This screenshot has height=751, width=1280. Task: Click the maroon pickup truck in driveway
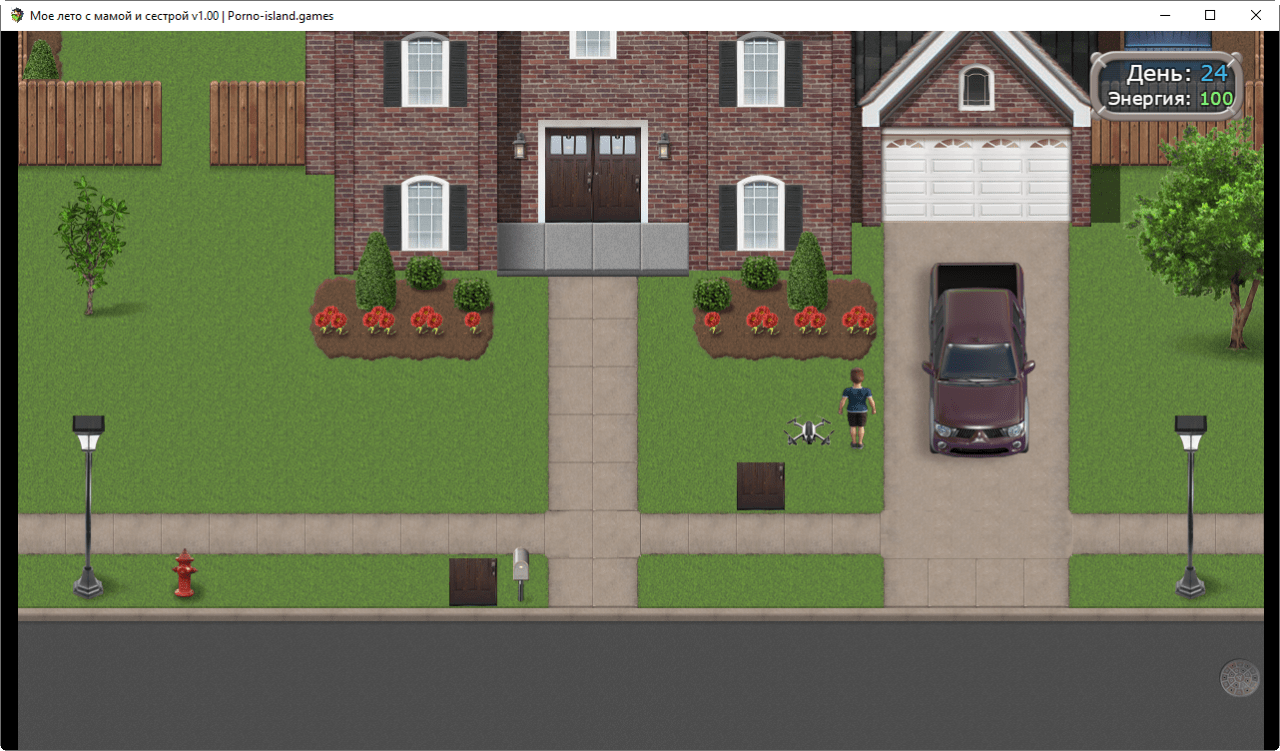[977, 358]
